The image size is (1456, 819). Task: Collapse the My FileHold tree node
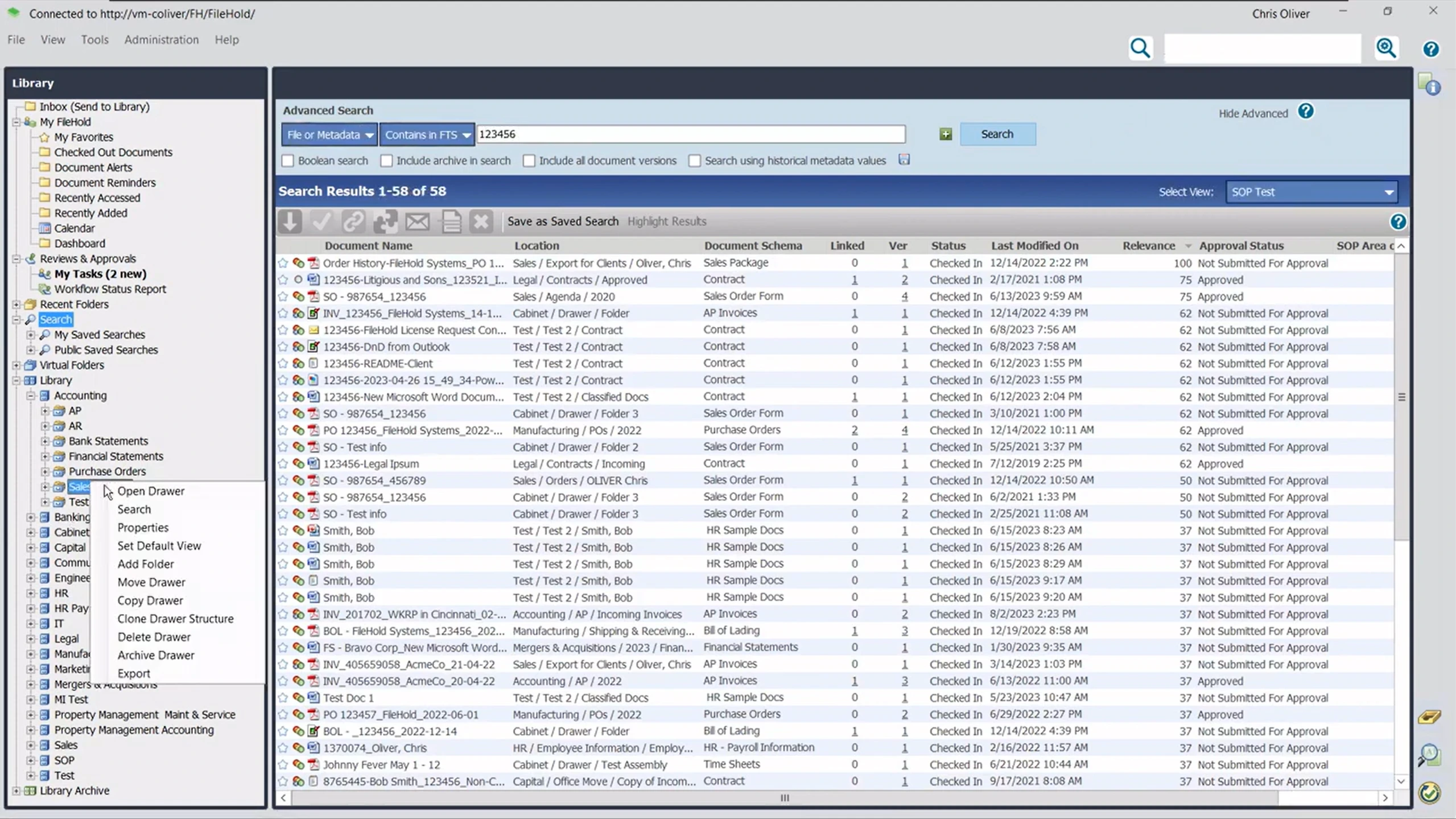17,122
